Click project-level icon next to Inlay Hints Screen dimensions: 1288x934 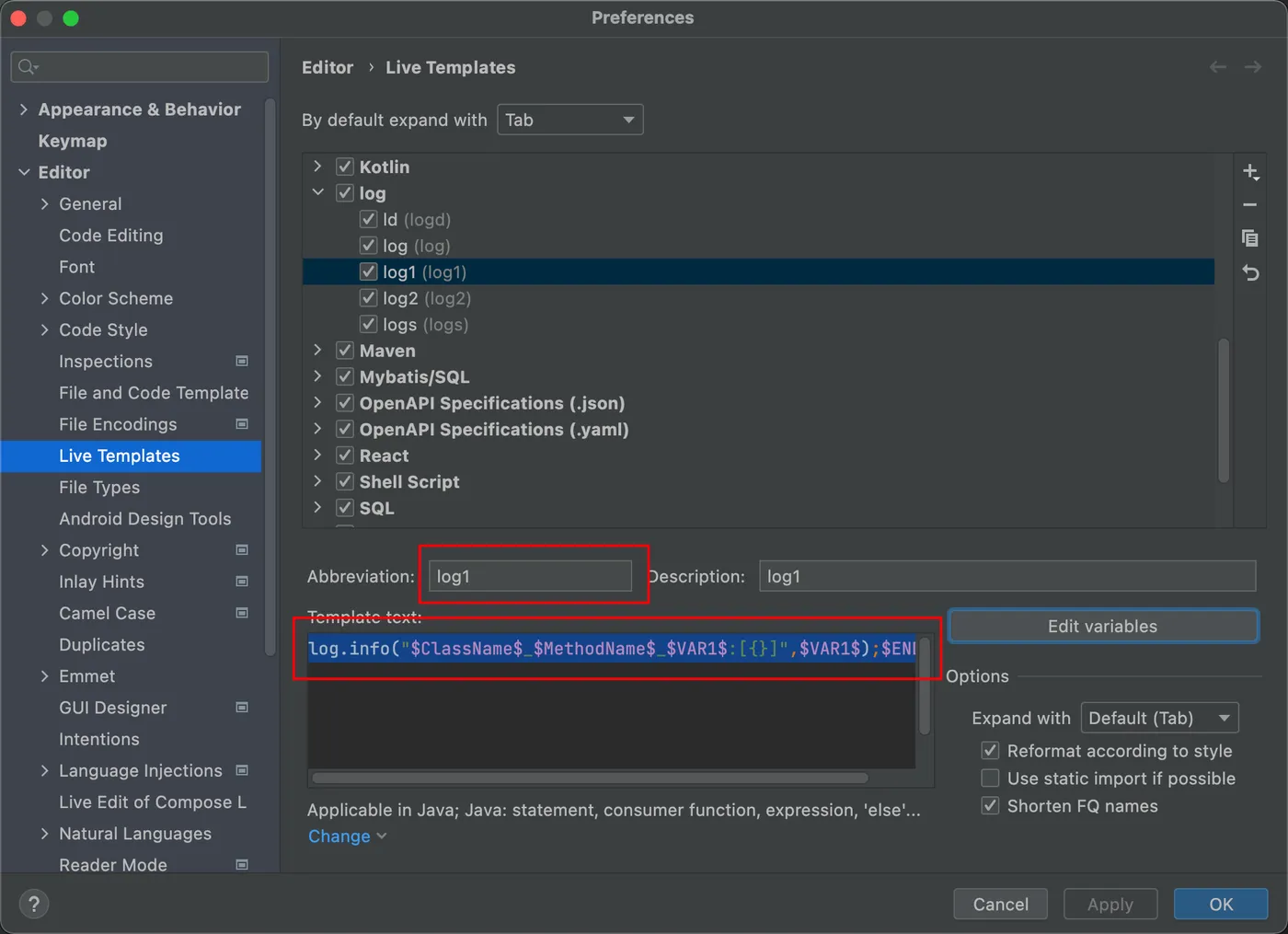click(x=242, y=582)
